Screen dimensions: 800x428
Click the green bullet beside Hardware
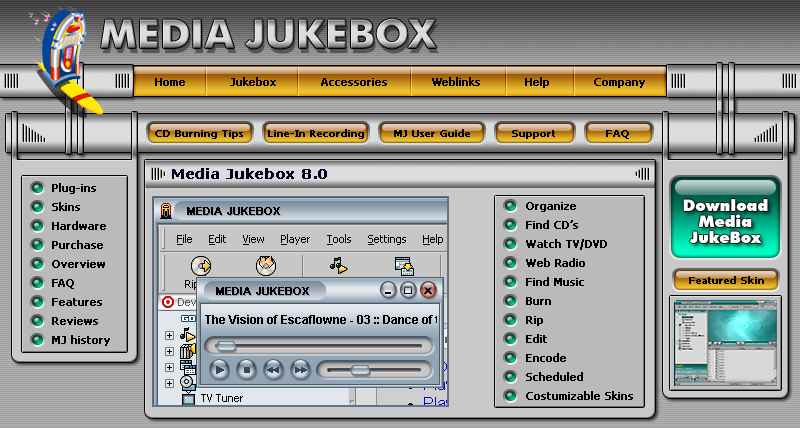[37, 225]
